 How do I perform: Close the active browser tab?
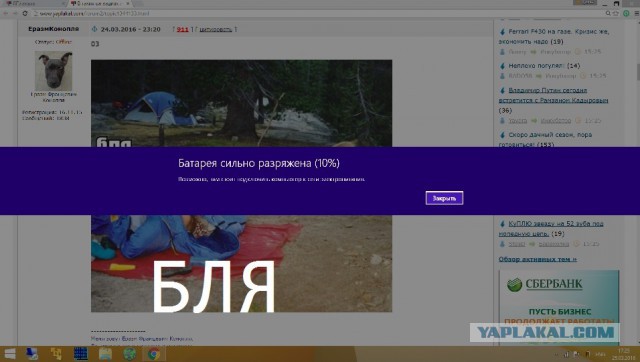(x=128, y=3)
